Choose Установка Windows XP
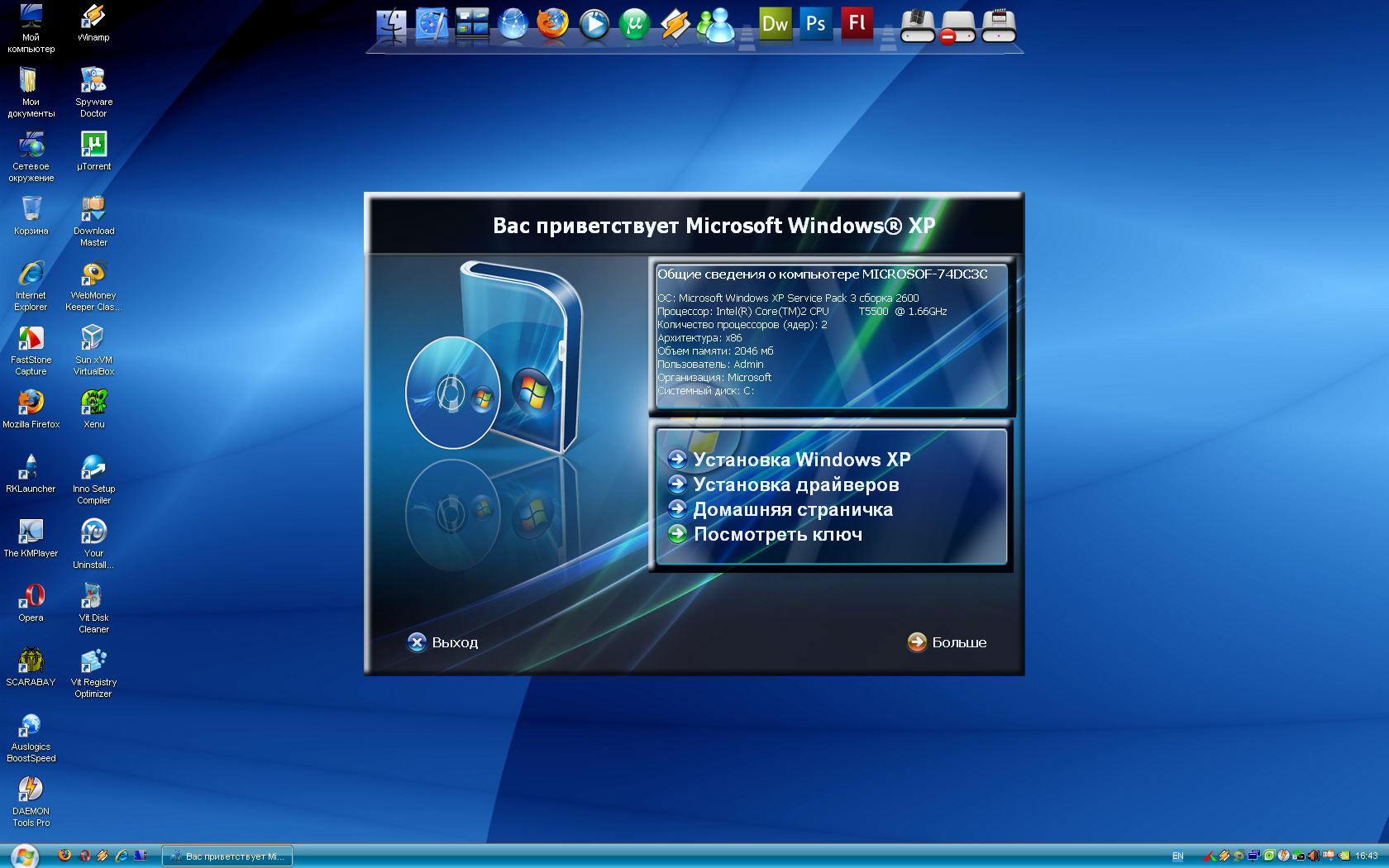This screenshot has height=868, width=1389. pyautogui.click(x=790, y=460)
